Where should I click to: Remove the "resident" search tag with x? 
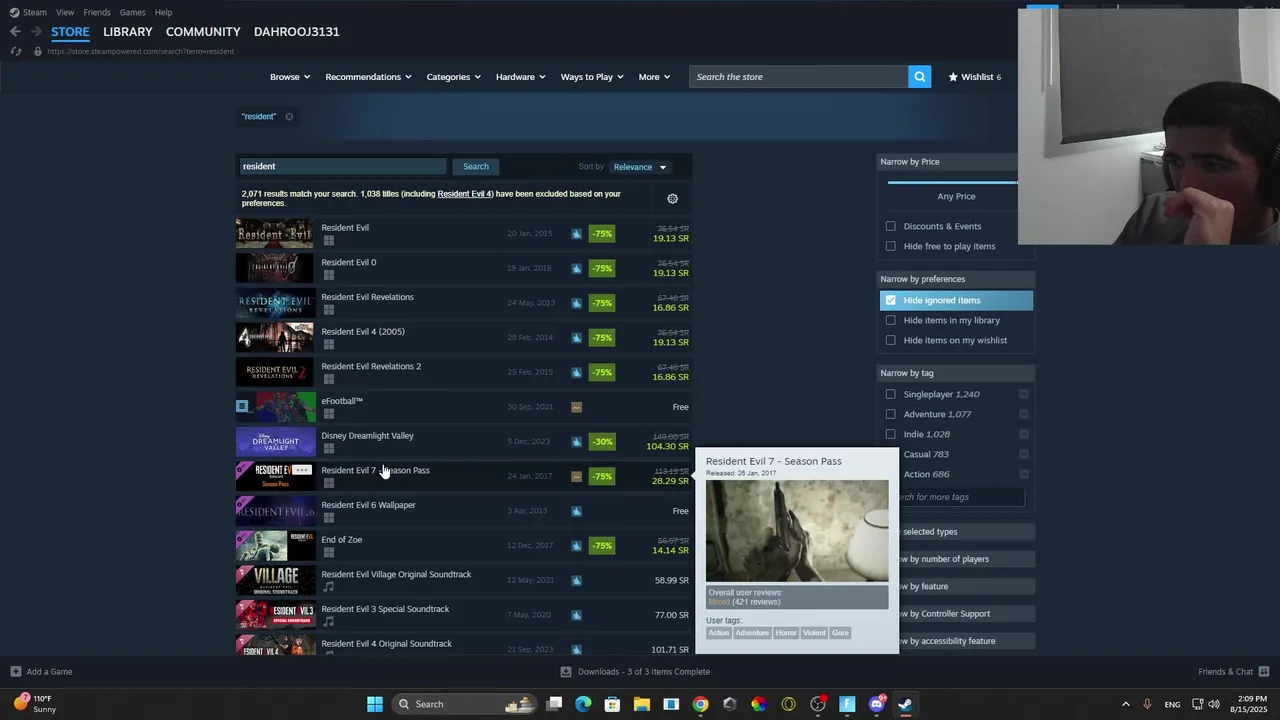coord(289,117)
